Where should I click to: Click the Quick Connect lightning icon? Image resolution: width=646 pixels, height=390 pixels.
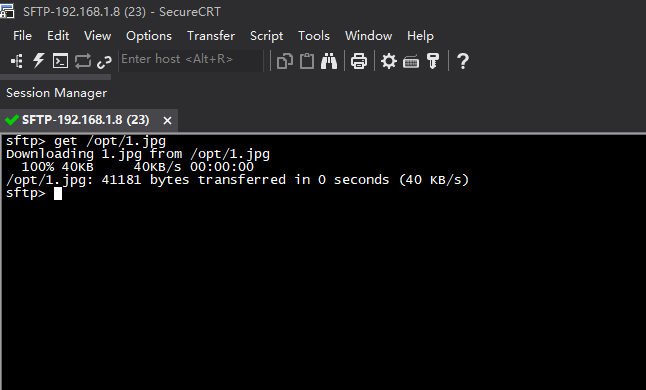[x=39, y=61]
